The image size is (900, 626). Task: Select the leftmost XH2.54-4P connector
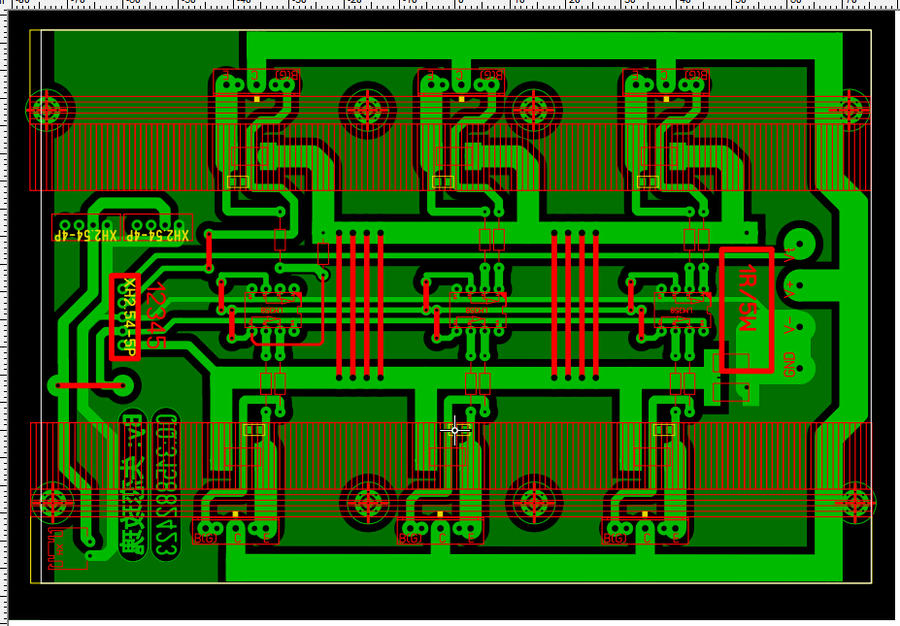[86, 228]
